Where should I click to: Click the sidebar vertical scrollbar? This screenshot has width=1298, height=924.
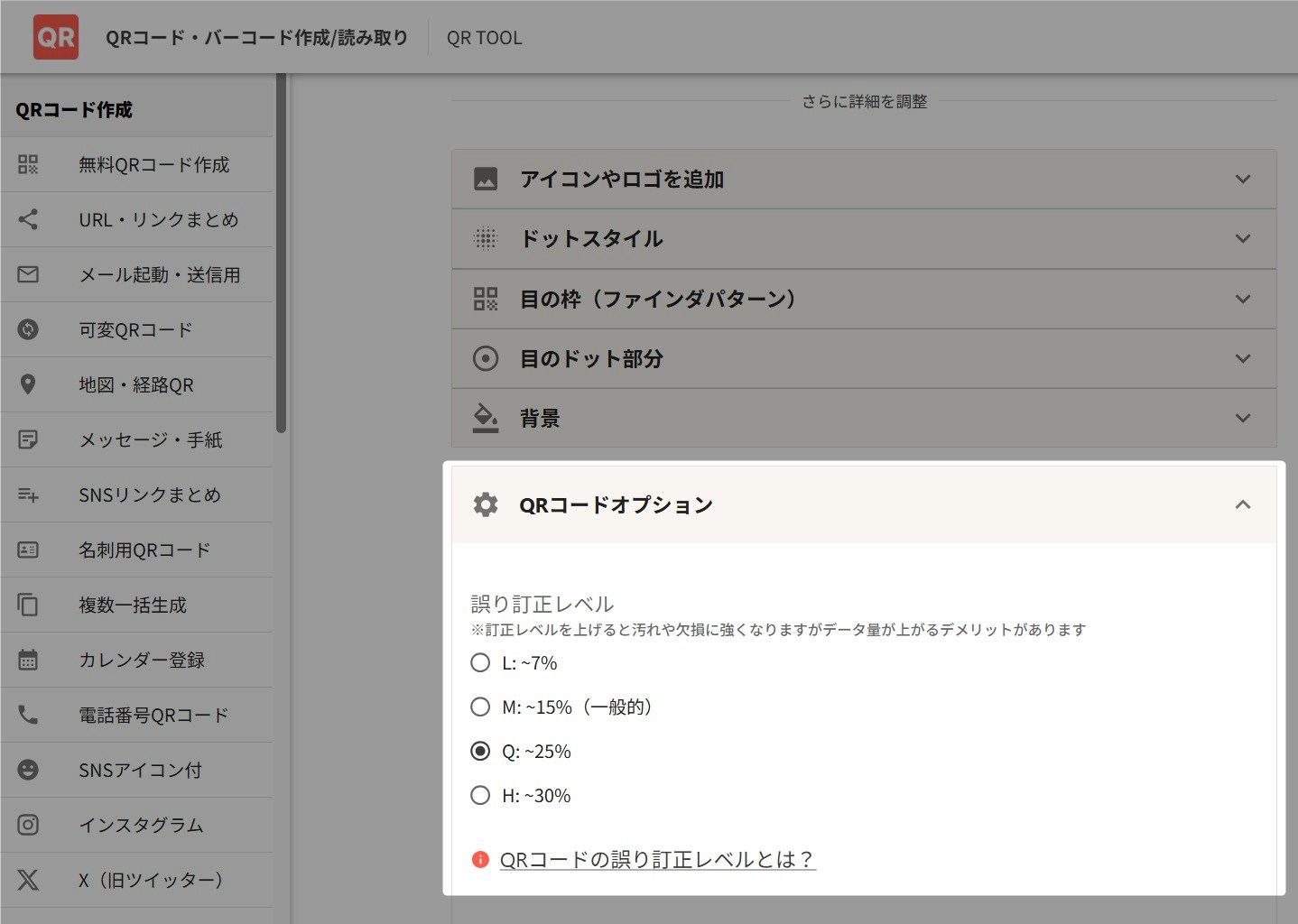point(281,253)
